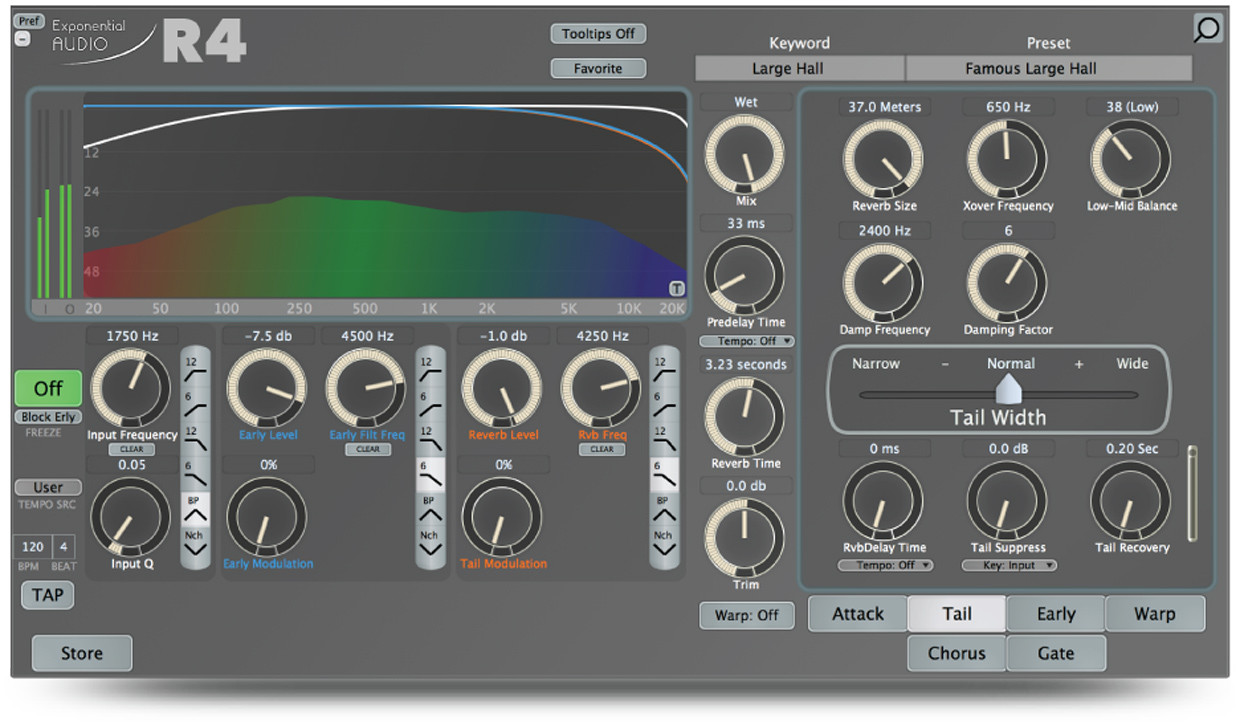
Task: Click the T icon on the spectrum graph
Action: [x=676, y=289]
